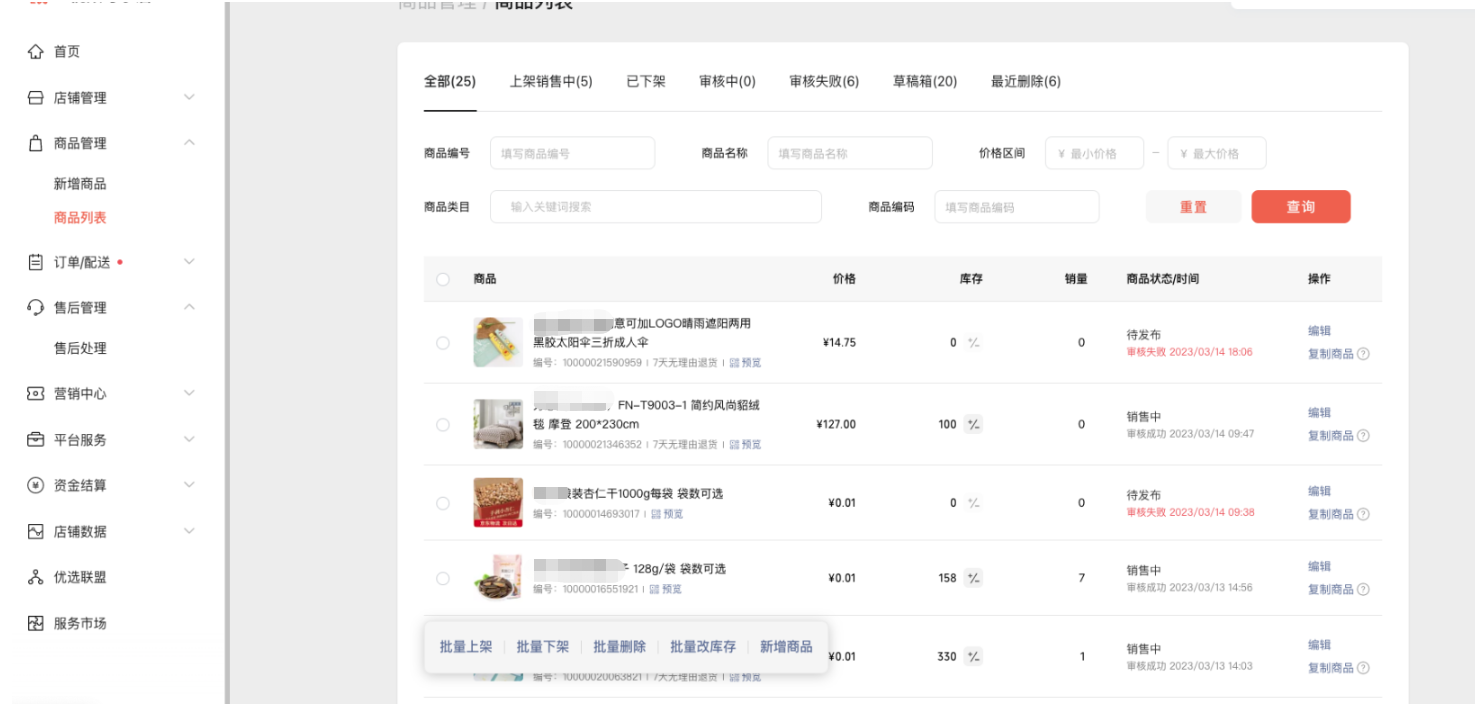
Task: Tick the checkbox for ¥14.75 umbrella product
Action: pyautogui.click(x=443, y=343)
